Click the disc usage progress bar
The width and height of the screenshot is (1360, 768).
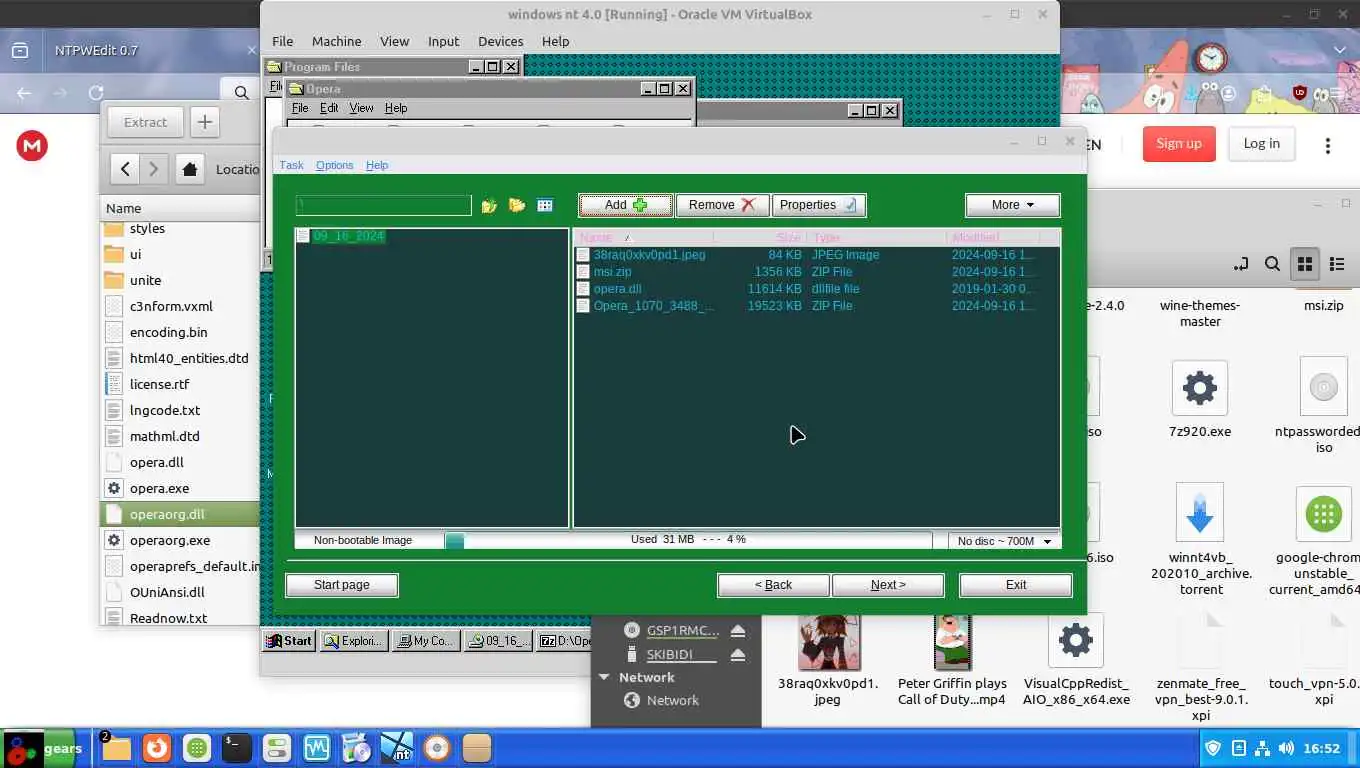pos(689,540)
